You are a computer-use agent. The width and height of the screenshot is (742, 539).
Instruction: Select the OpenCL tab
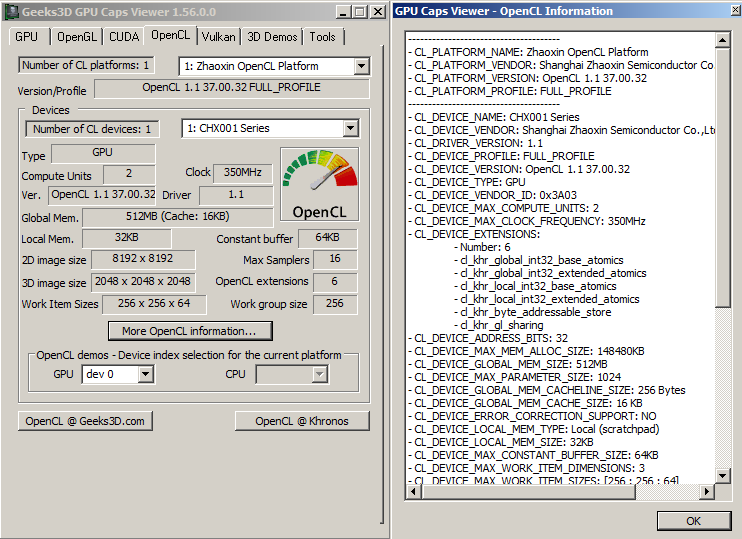click(x=170, y=35)
